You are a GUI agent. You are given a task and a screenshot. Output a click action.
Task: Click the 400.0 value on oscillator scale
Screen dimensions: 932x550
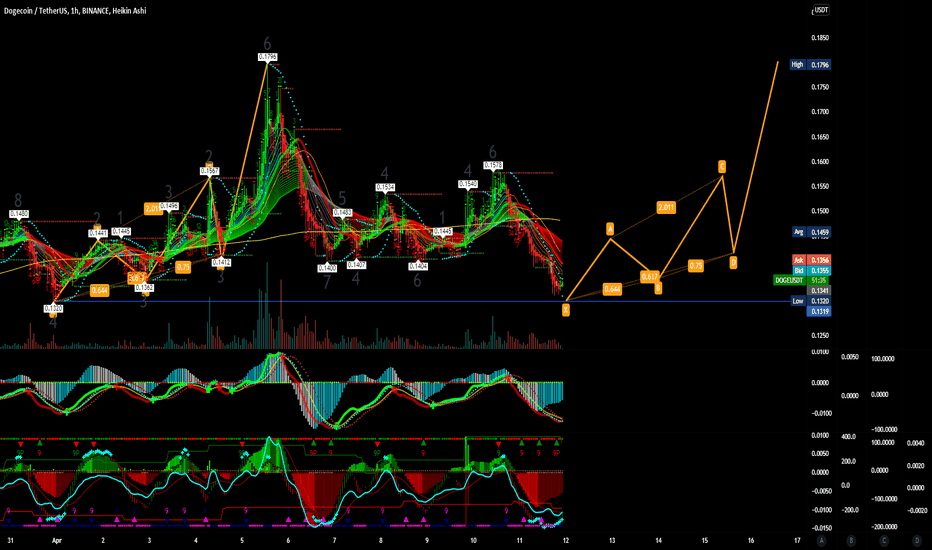pos(849,436)
